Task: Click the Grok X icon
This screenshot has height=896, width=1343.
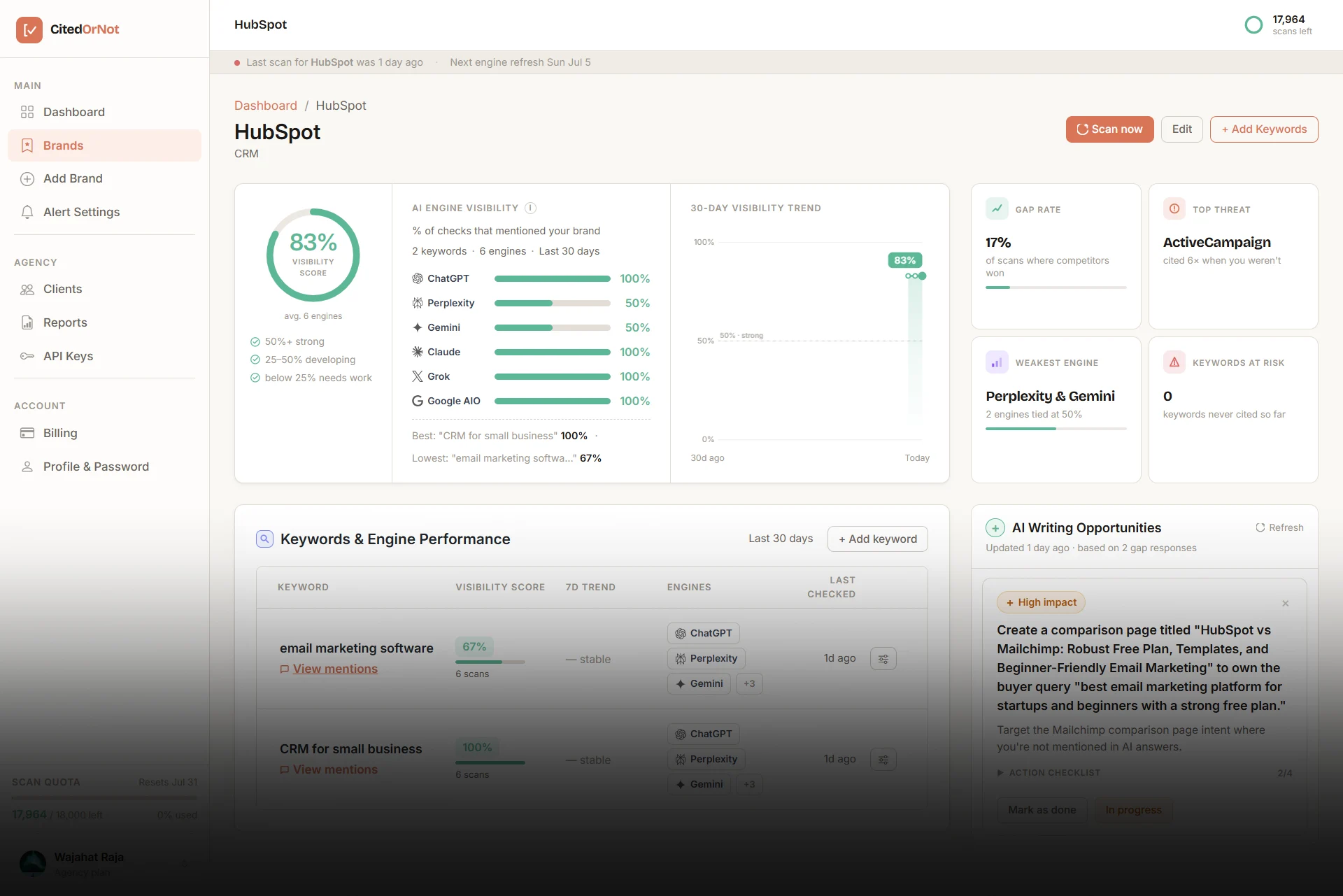Action: 418,376
